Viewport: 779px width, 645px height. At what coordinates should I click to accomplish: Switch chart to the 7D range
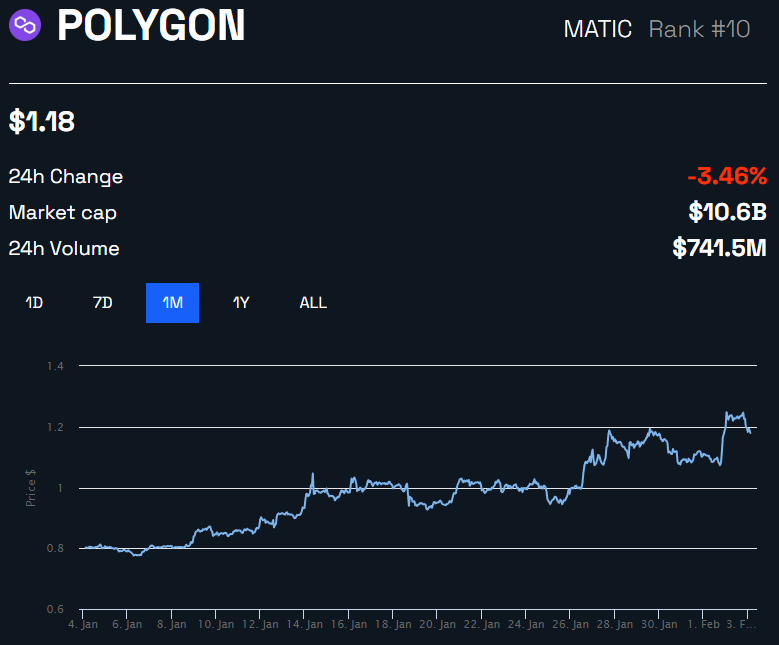pyautogui.click(x=103, y=303)
